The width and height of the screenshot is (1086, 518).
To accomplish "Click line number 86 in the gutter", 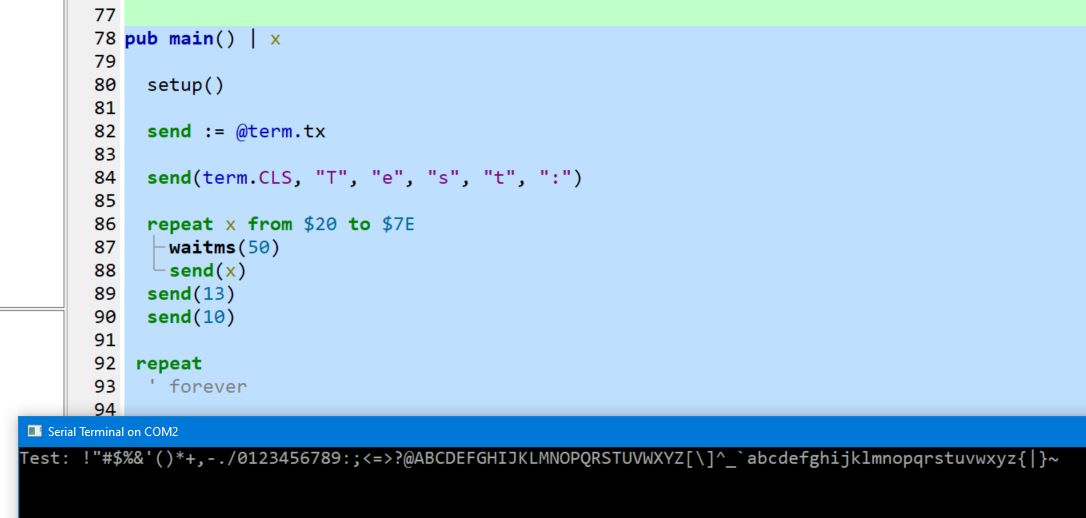I will (x=104, y=224).
